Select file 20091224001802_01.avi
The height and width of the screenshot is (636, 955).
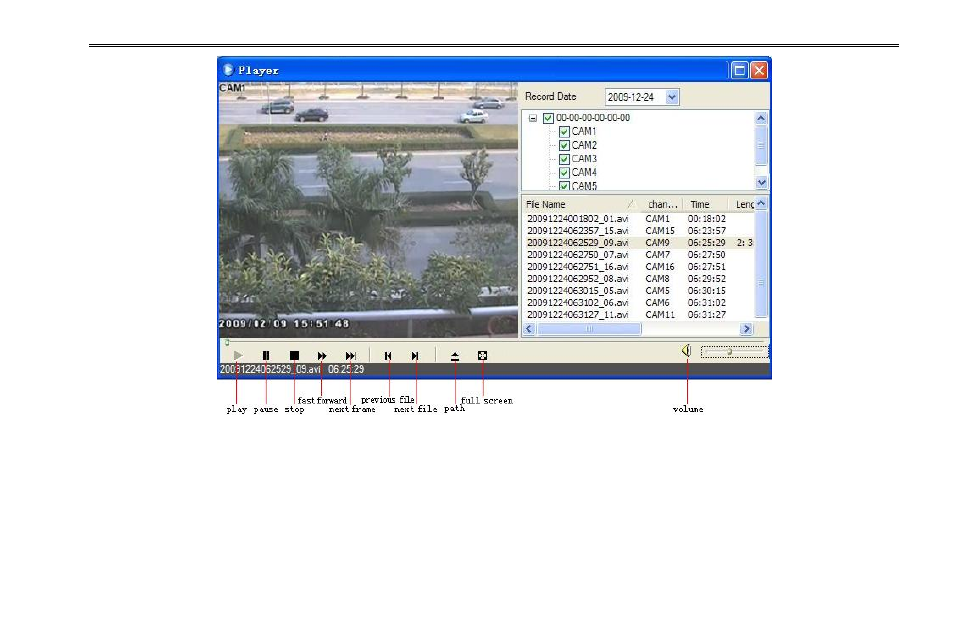(577, 219)
